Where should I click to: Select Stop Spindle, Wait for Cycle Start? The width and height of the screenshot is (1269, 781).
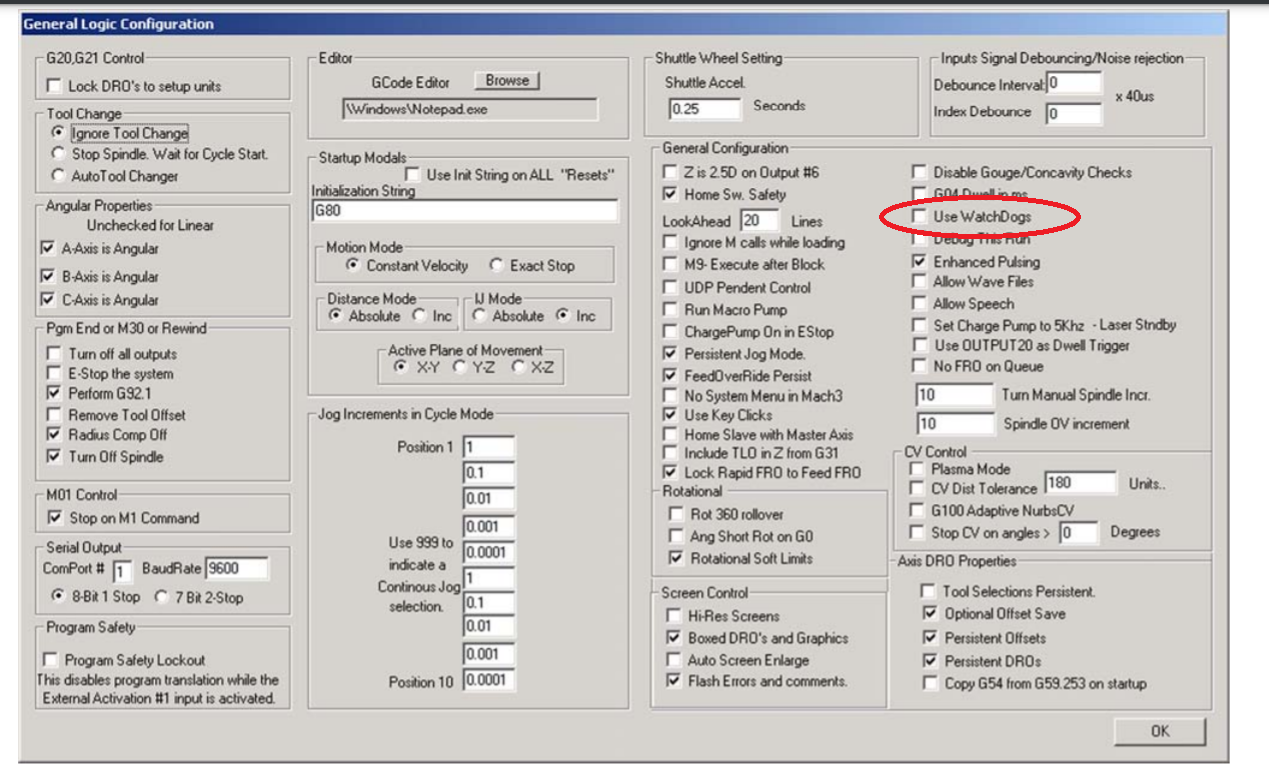(58, 154)
